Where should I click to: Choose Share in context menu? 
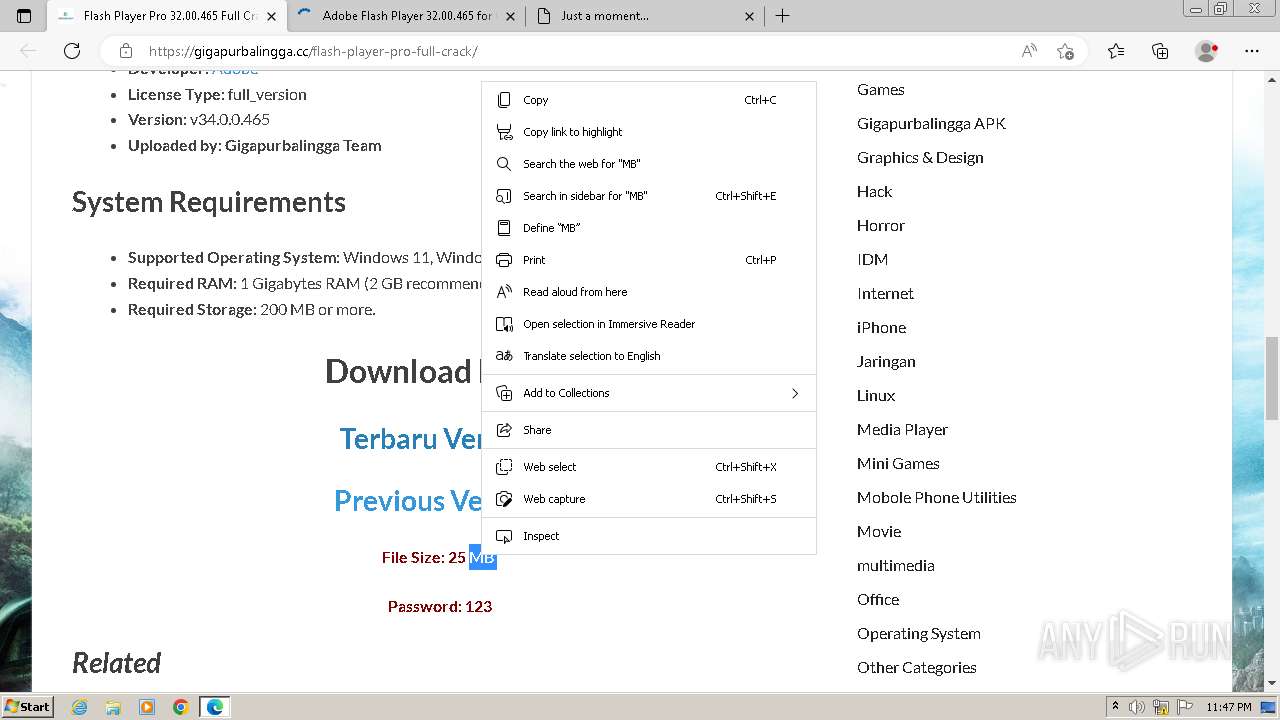pyautogui.click(x=649, y=430)
